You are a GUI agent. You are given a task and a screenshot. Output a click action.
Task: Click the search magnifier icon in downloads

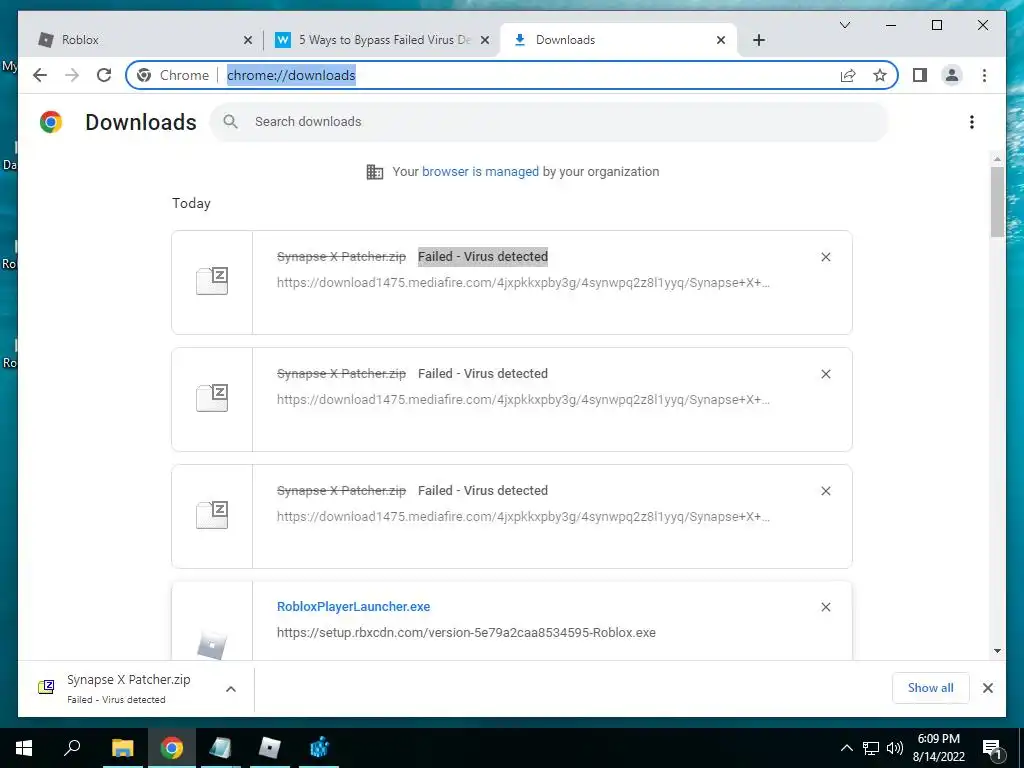pyautogui.click(x=231, y=121)
